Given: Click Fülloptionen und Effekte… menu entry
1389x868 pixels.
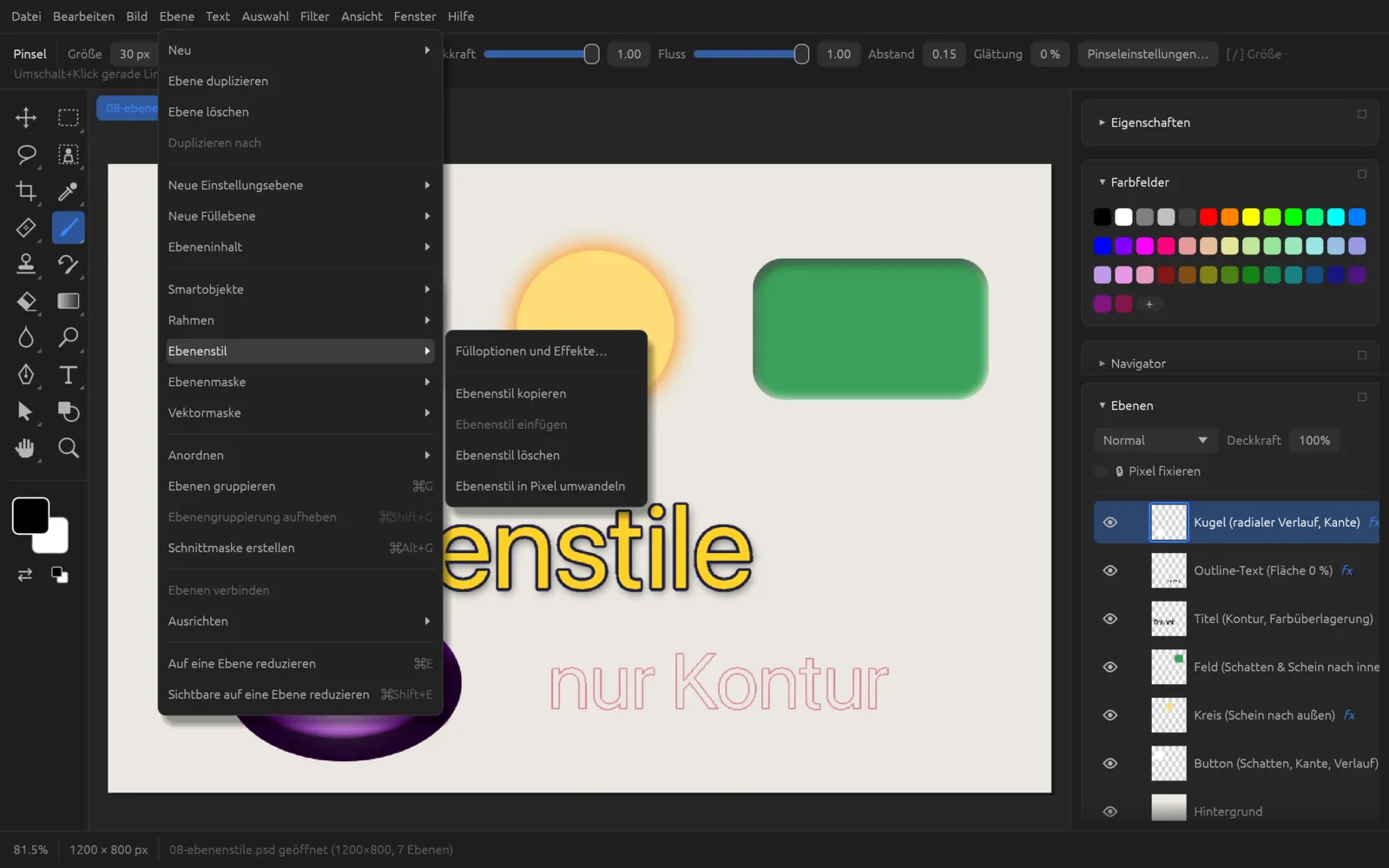Looking at the screenshot, I should click(546, 351).
